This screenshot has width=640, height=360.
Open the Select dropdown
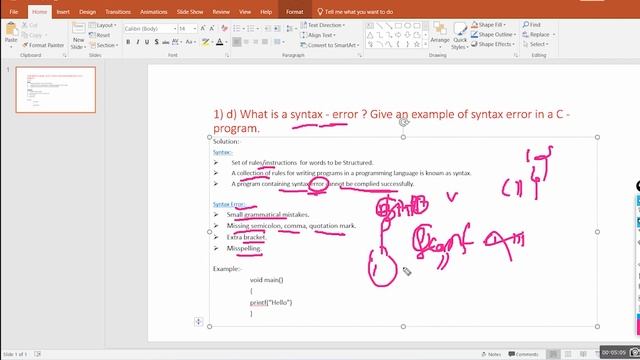click(536, 44)
